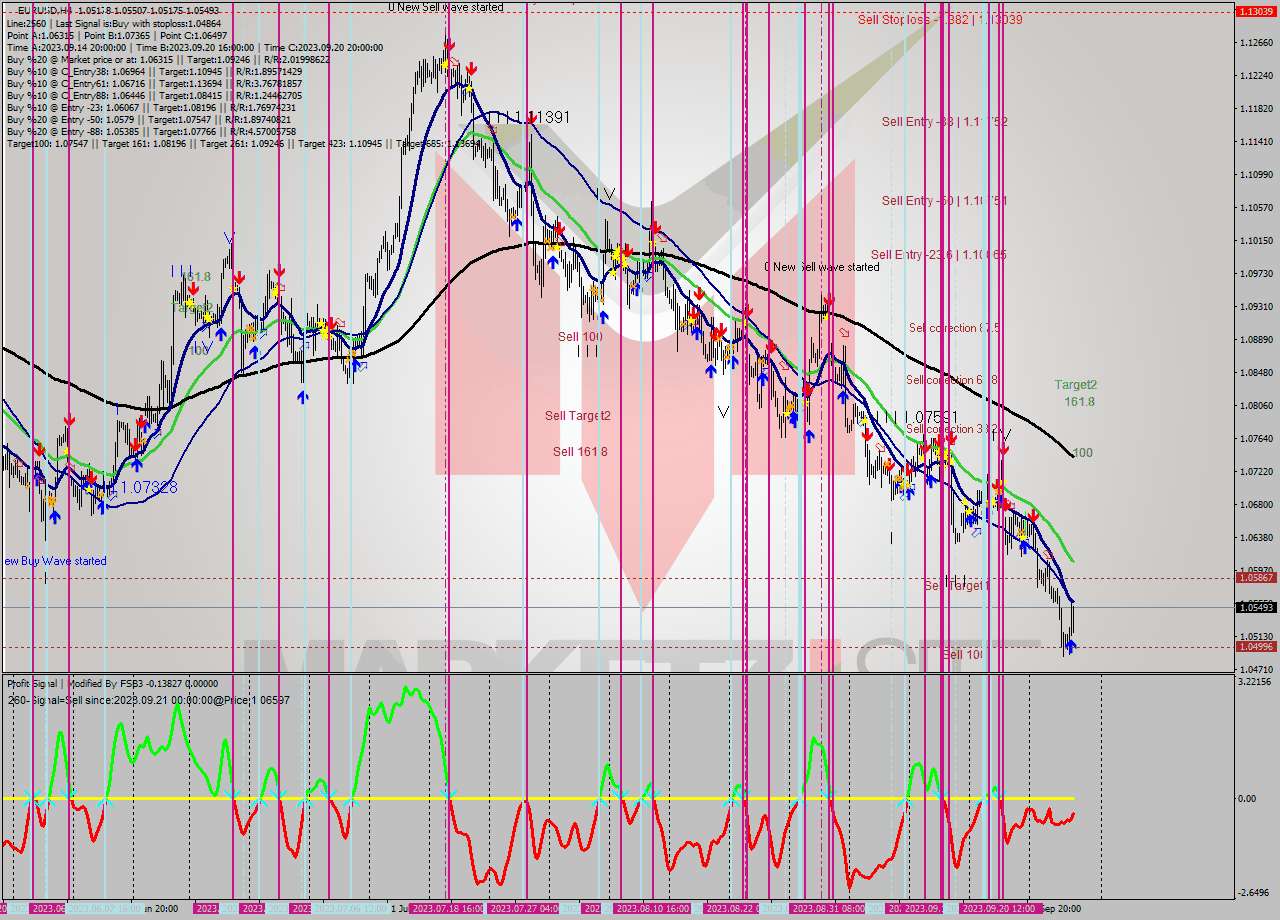This screenshot has height=920, width=1280.
Task: Click the 'Buy %20 @ Entry -50' line
Action: point(148,119)
